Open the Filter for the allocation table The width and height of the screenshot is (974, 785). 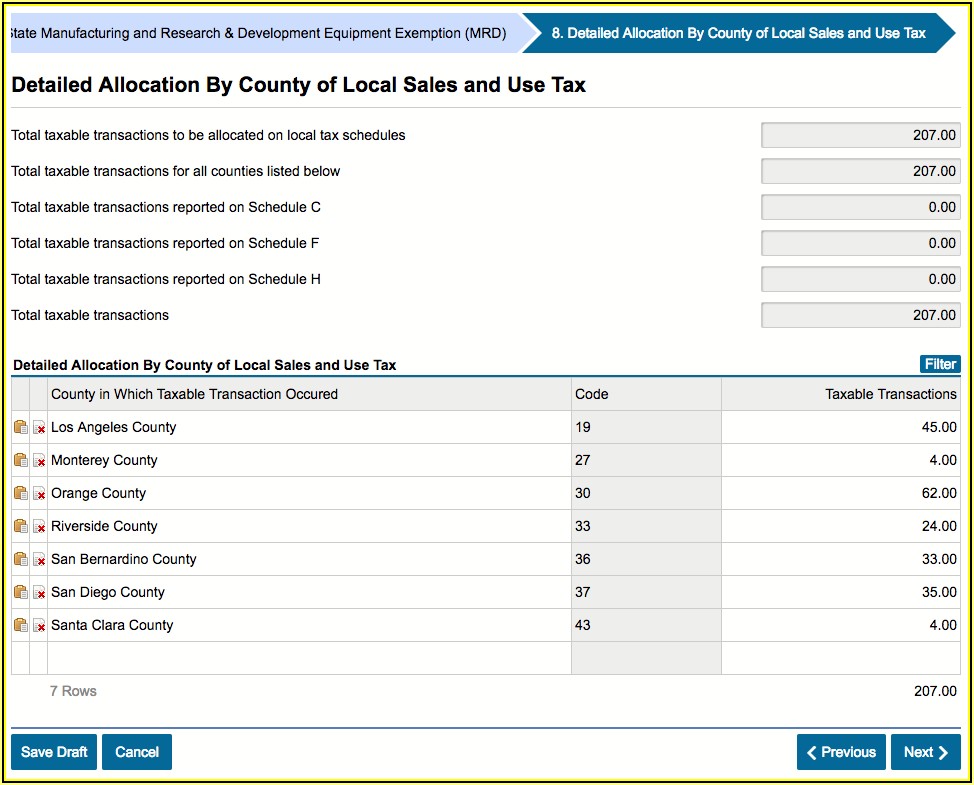coord(939,364)
